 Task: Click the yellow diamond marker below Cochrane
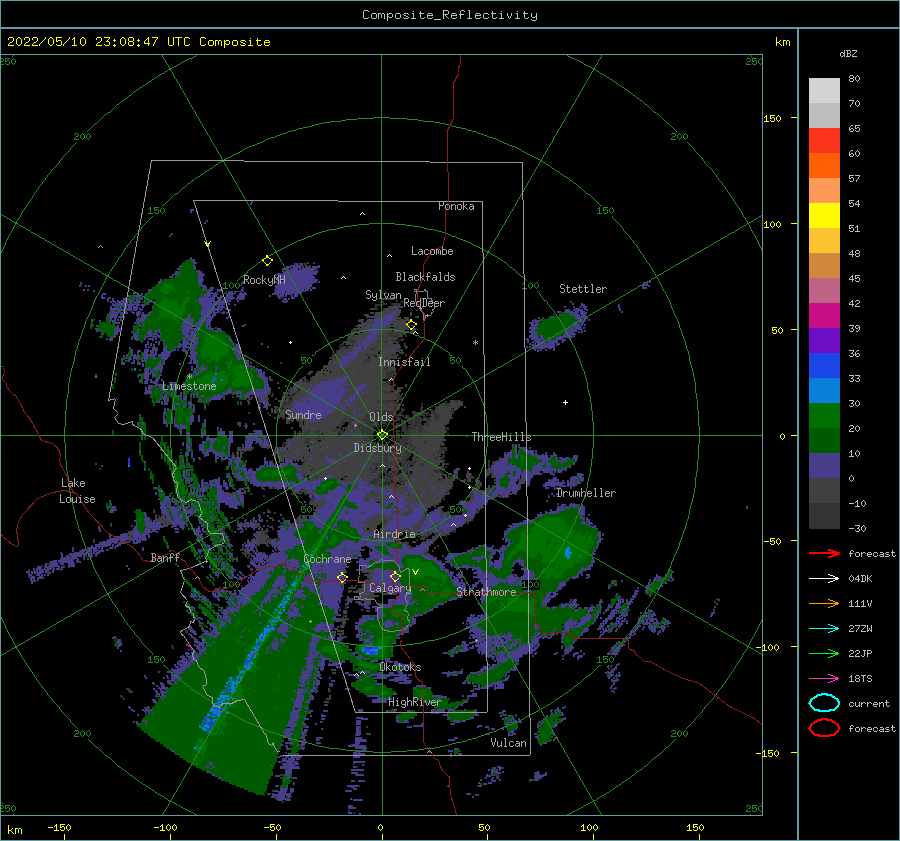pos(342,577)
